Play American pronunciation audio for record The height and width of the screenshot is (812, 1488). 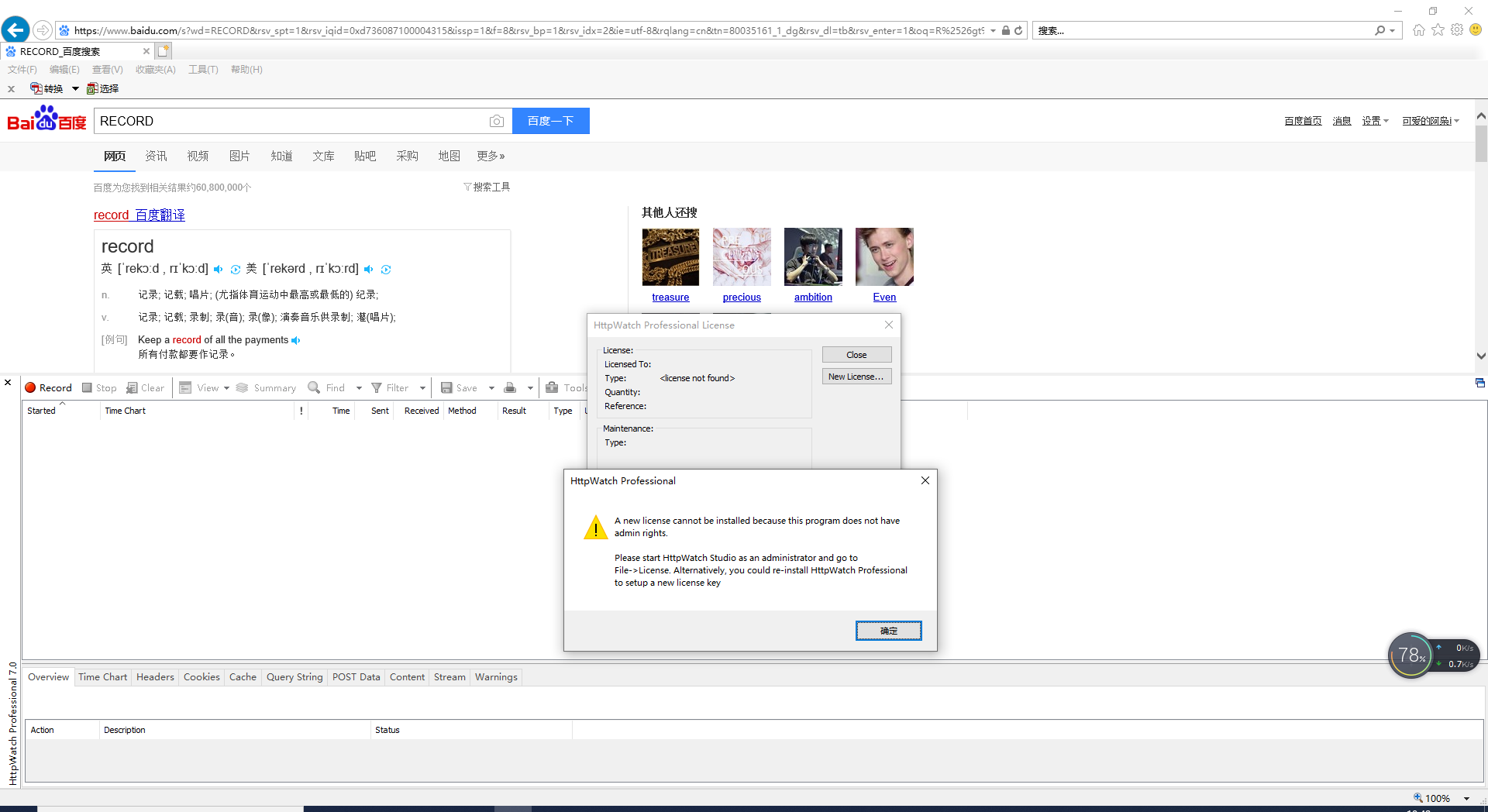[x=369, y=270]
